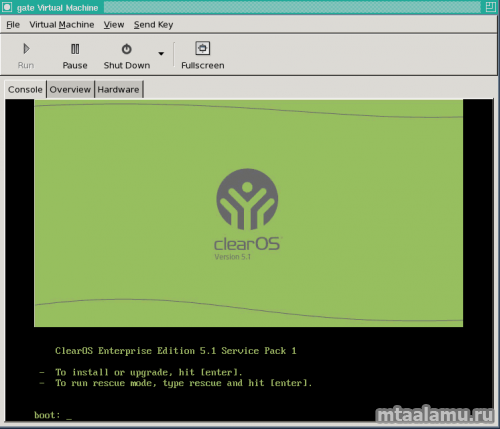Screen dimensions: 500x429
Task: Click the clearOS logo in the console
Action: pyautogui.click(x=247, y=199)
